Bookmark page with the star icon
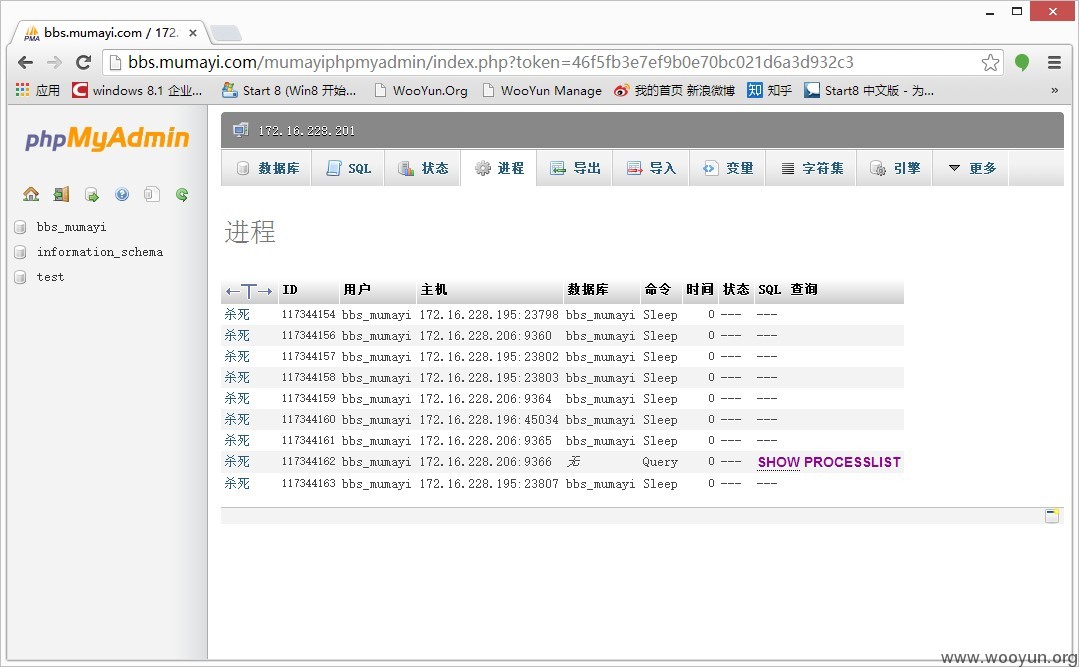Viewport: 1079px width, 667px height. pyautogui.click(x=990, y=63)
